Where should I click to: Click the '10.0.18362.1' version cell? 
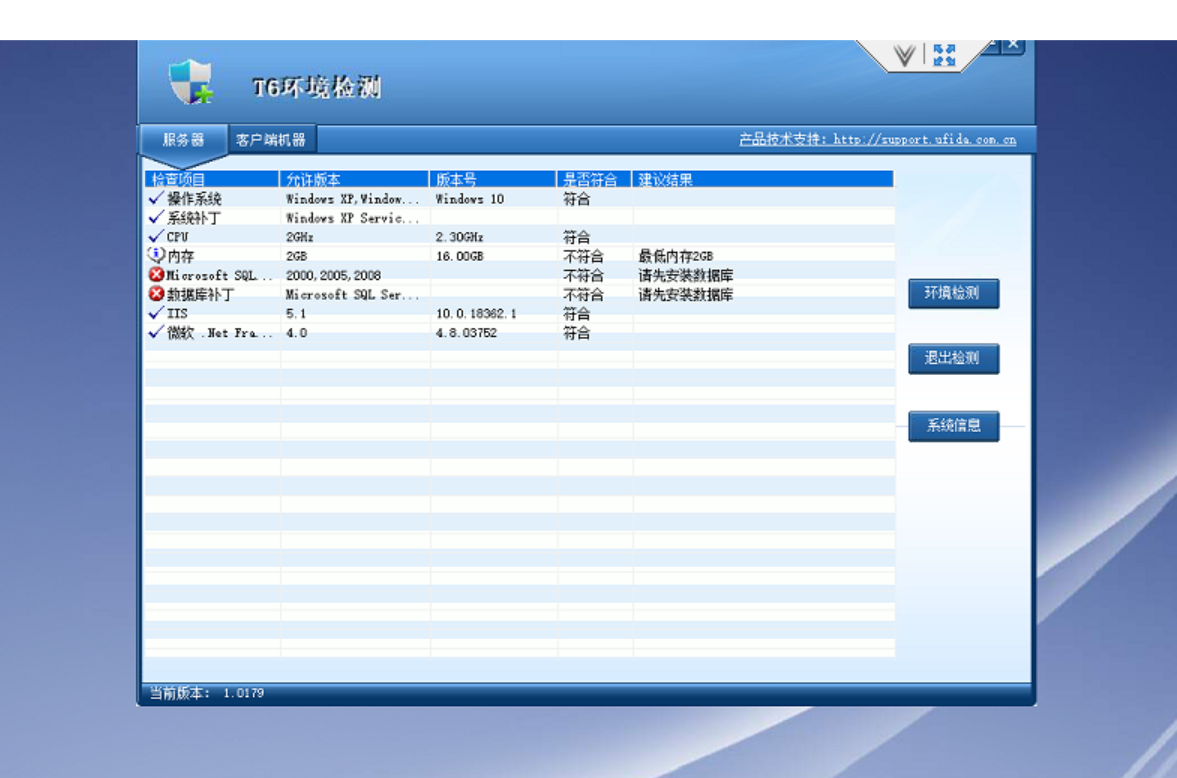pos(476,314)
